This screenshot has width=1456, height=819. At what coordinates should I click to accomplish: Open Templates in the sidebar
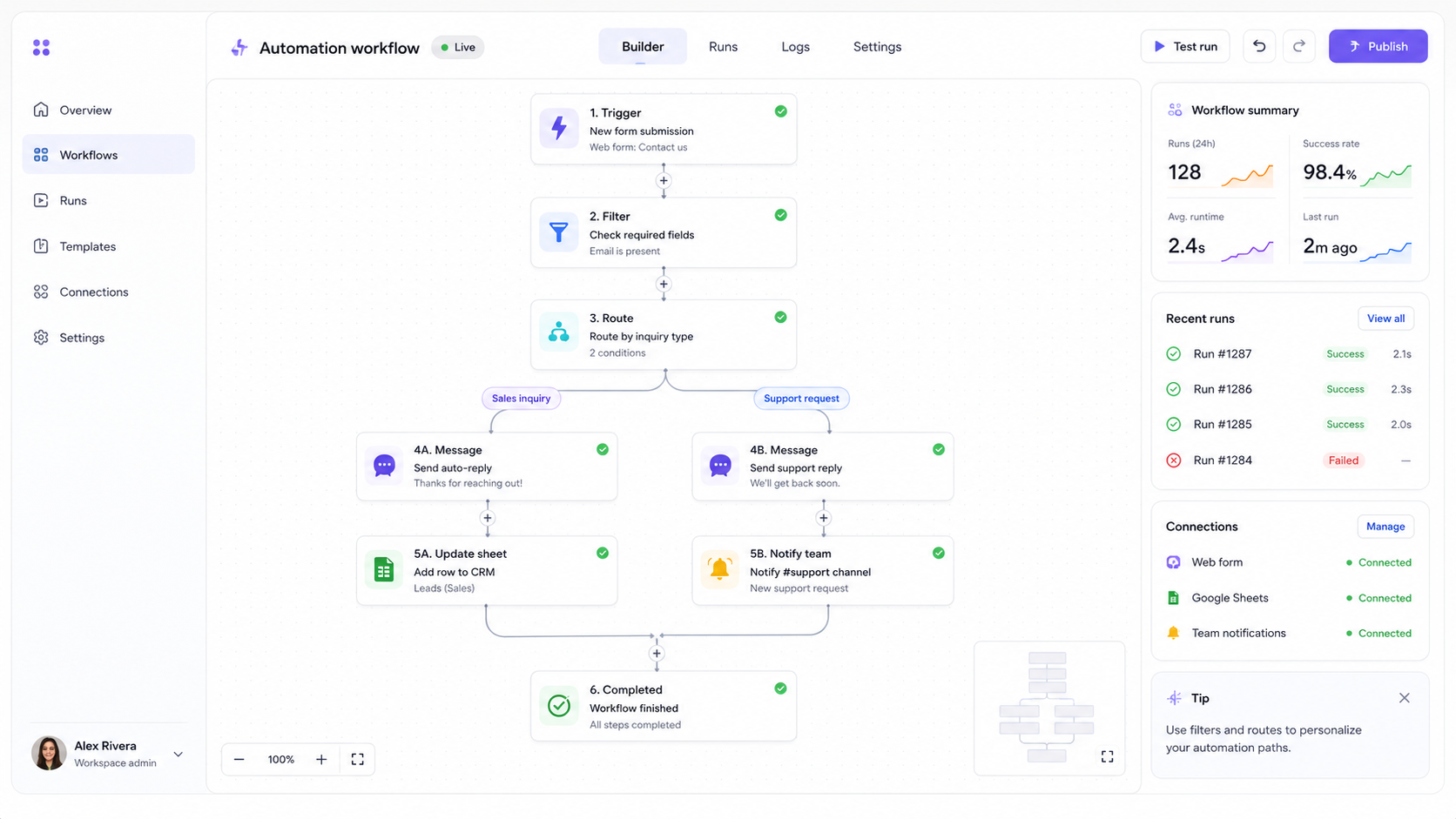[108, 246]
